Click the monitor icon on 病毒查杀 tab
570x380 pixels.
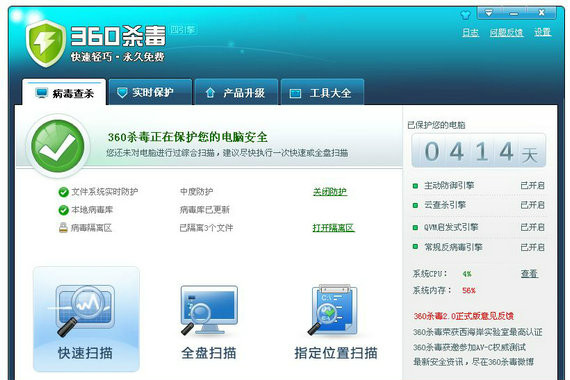point(41,93)
